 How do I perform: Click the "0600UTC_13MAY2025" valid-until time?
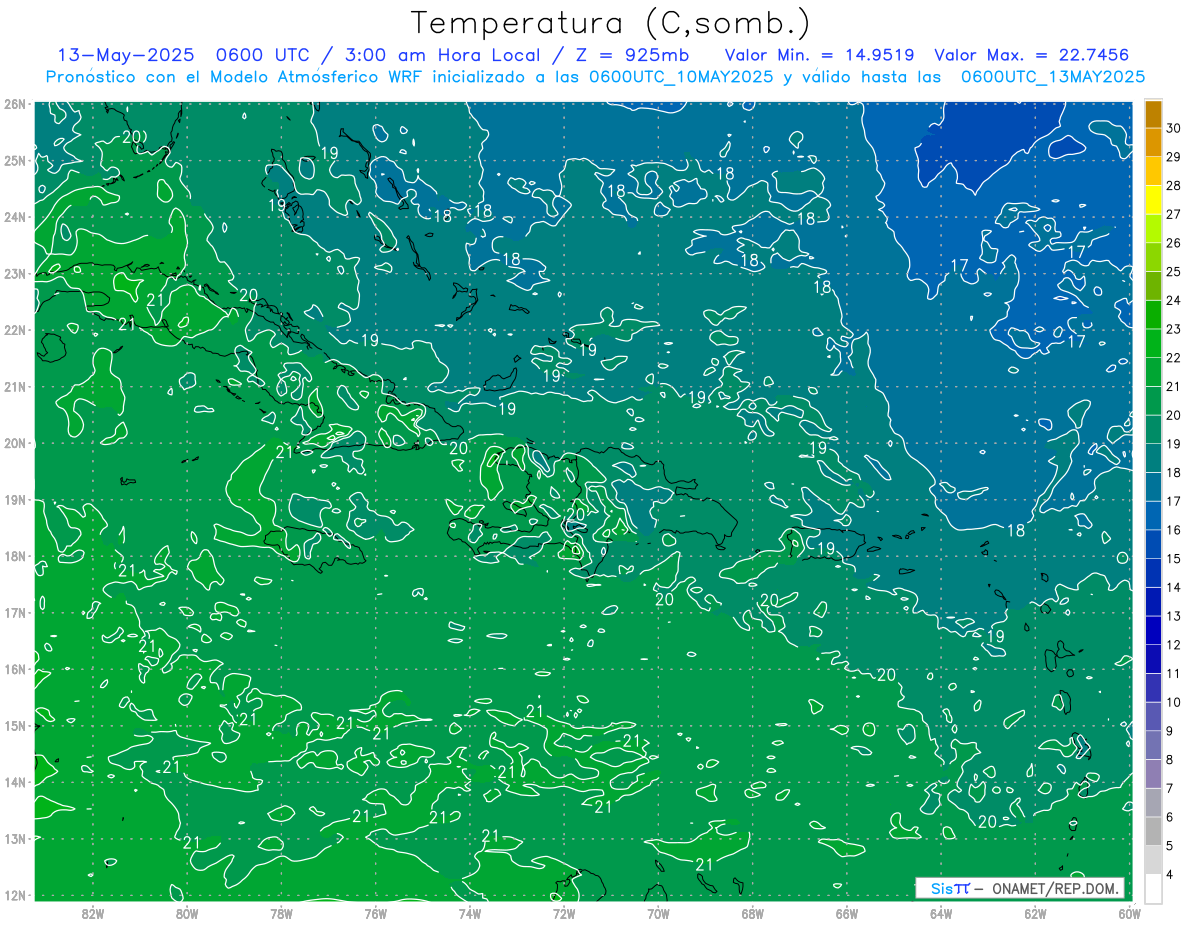1053,77
